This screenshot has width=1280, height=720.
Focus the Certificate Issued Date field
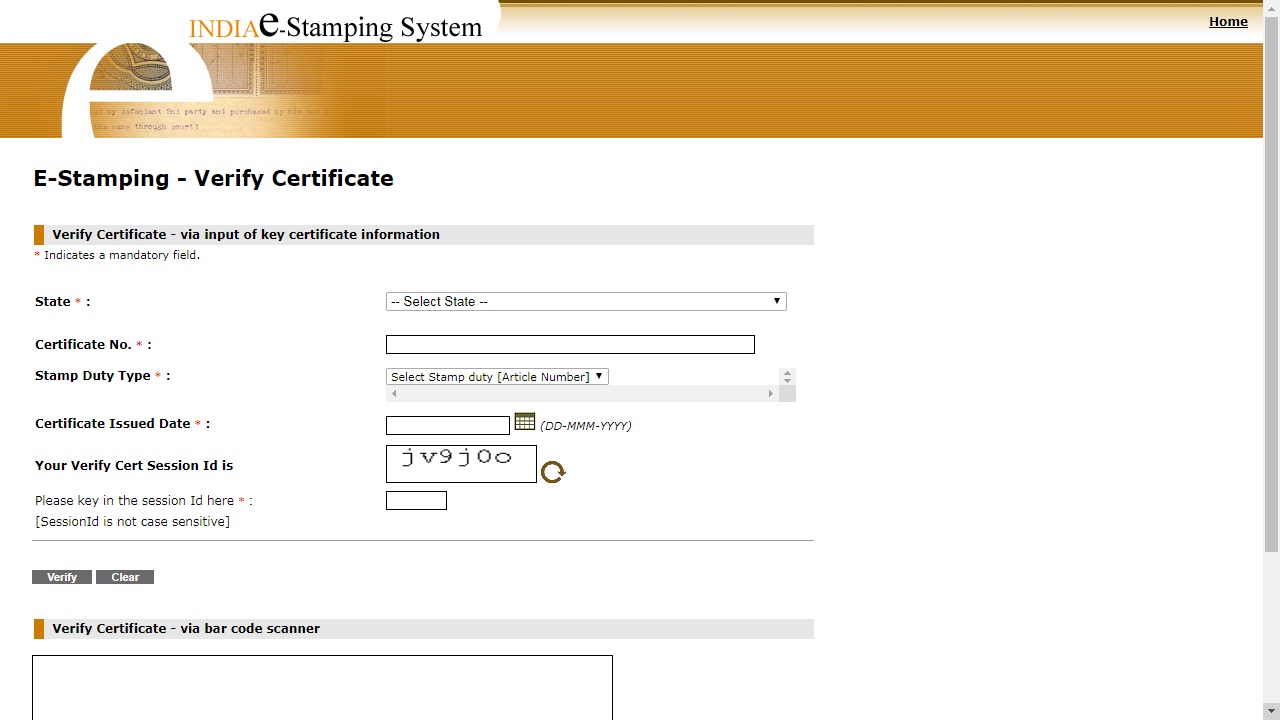coord(447,425)
